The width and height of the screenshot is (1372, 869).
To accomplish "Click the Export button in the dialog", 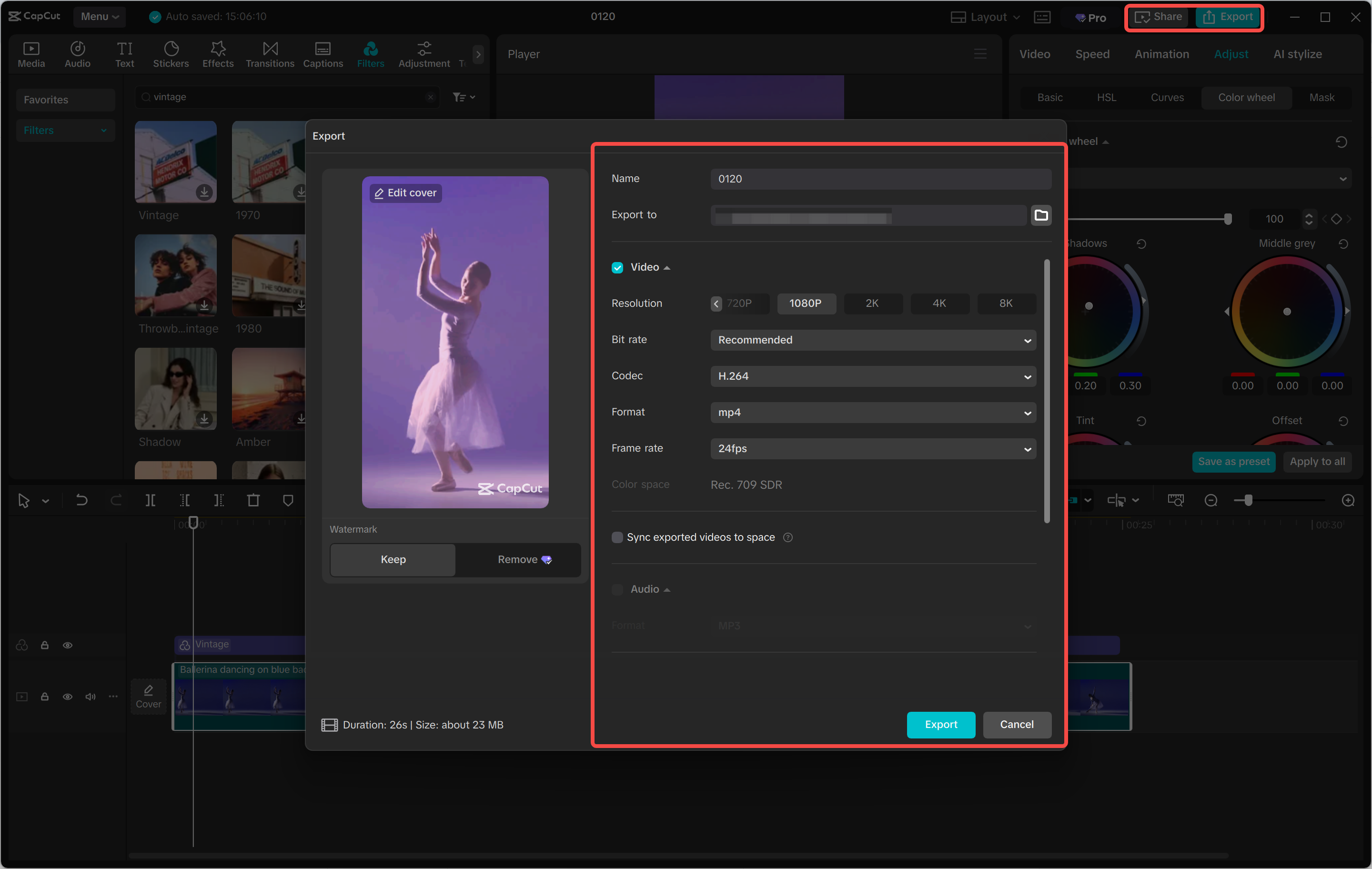I will pos(941,725).
